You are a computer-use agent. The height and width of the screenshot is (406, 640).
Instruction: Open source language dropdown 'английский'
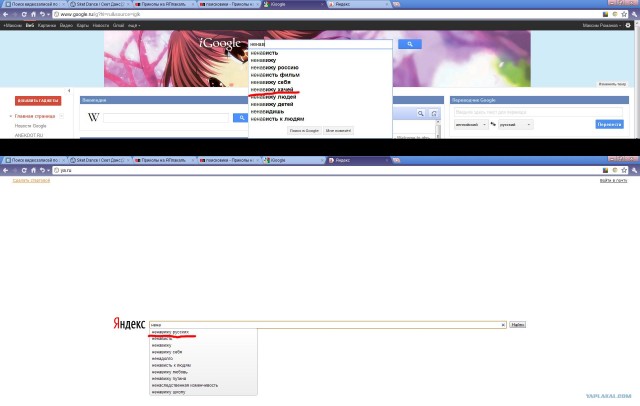click(471, 124)
